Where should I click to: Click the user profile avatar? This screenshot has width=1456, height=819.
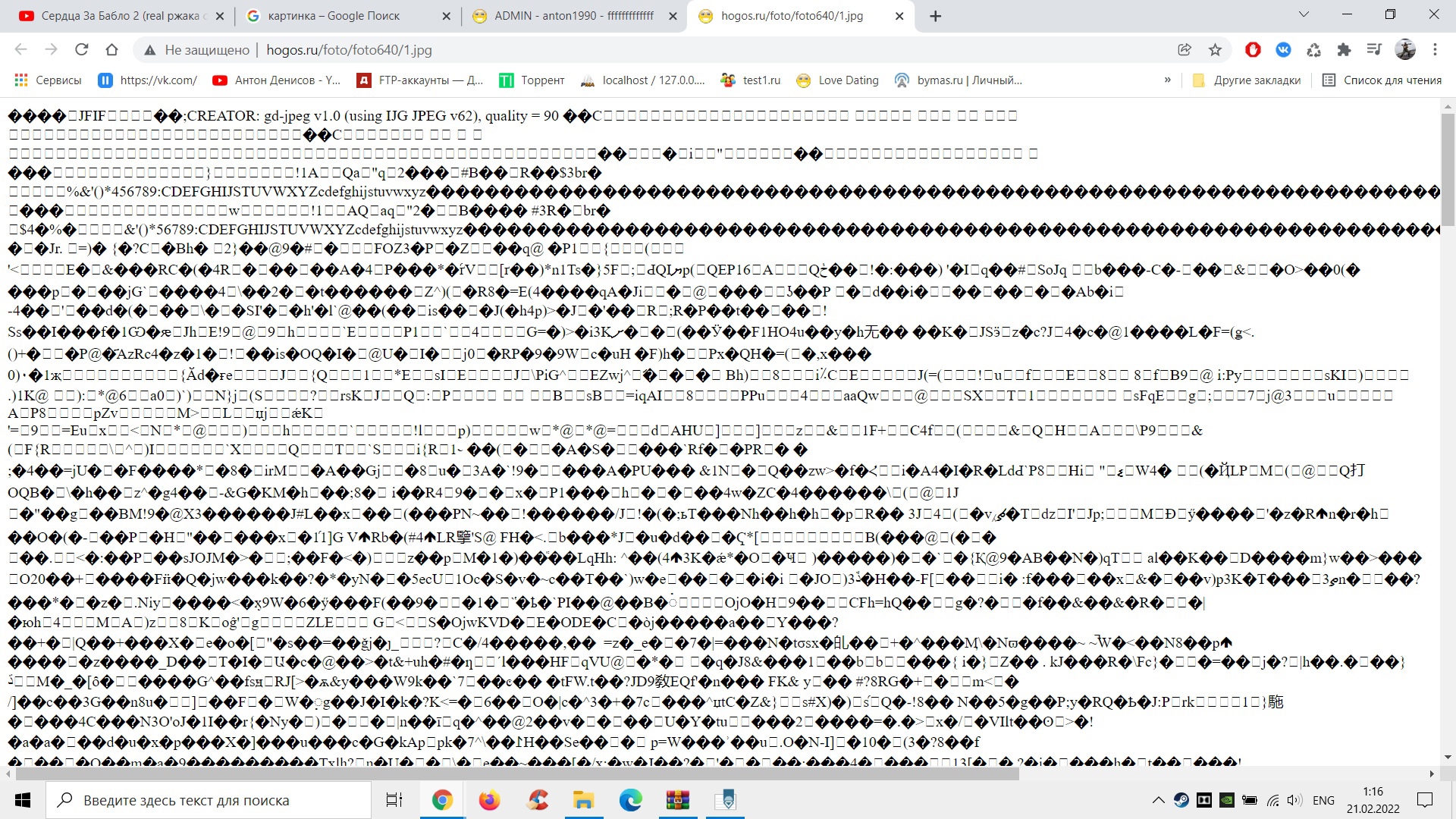1405,49
